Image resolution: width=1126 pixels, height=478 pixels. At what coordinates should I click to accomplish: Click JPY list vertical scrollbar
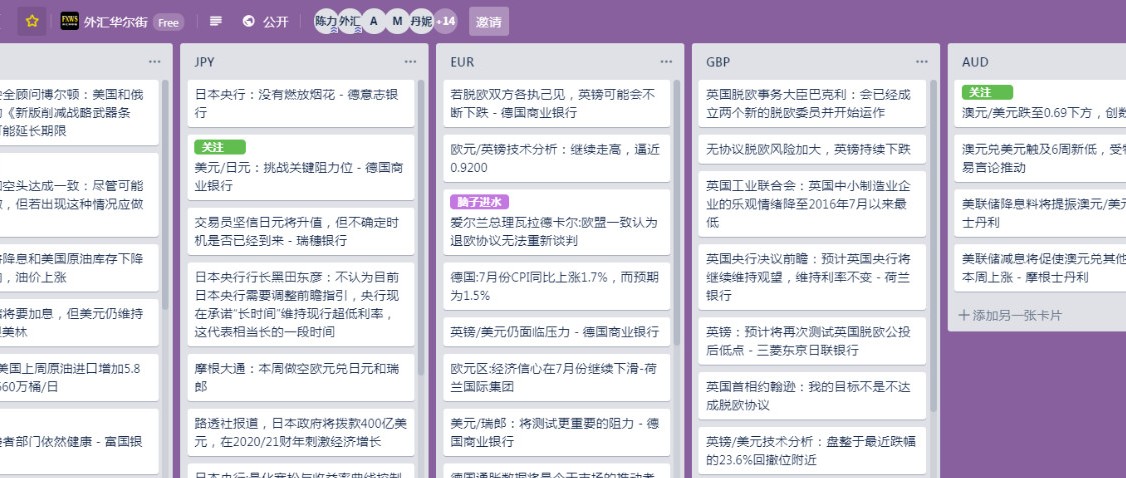pyautogui.click(x=422, y=227)
